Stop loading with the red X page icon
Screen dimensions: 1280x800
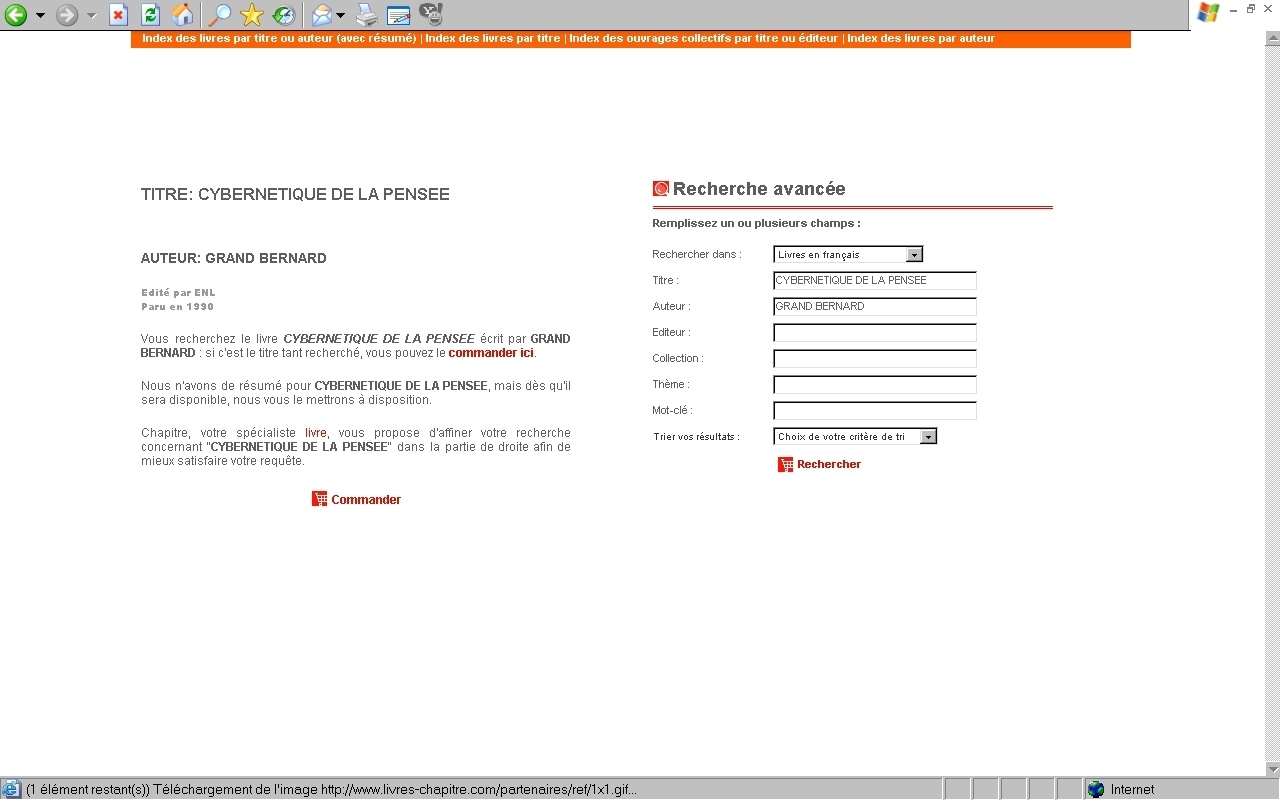[119, 15]
